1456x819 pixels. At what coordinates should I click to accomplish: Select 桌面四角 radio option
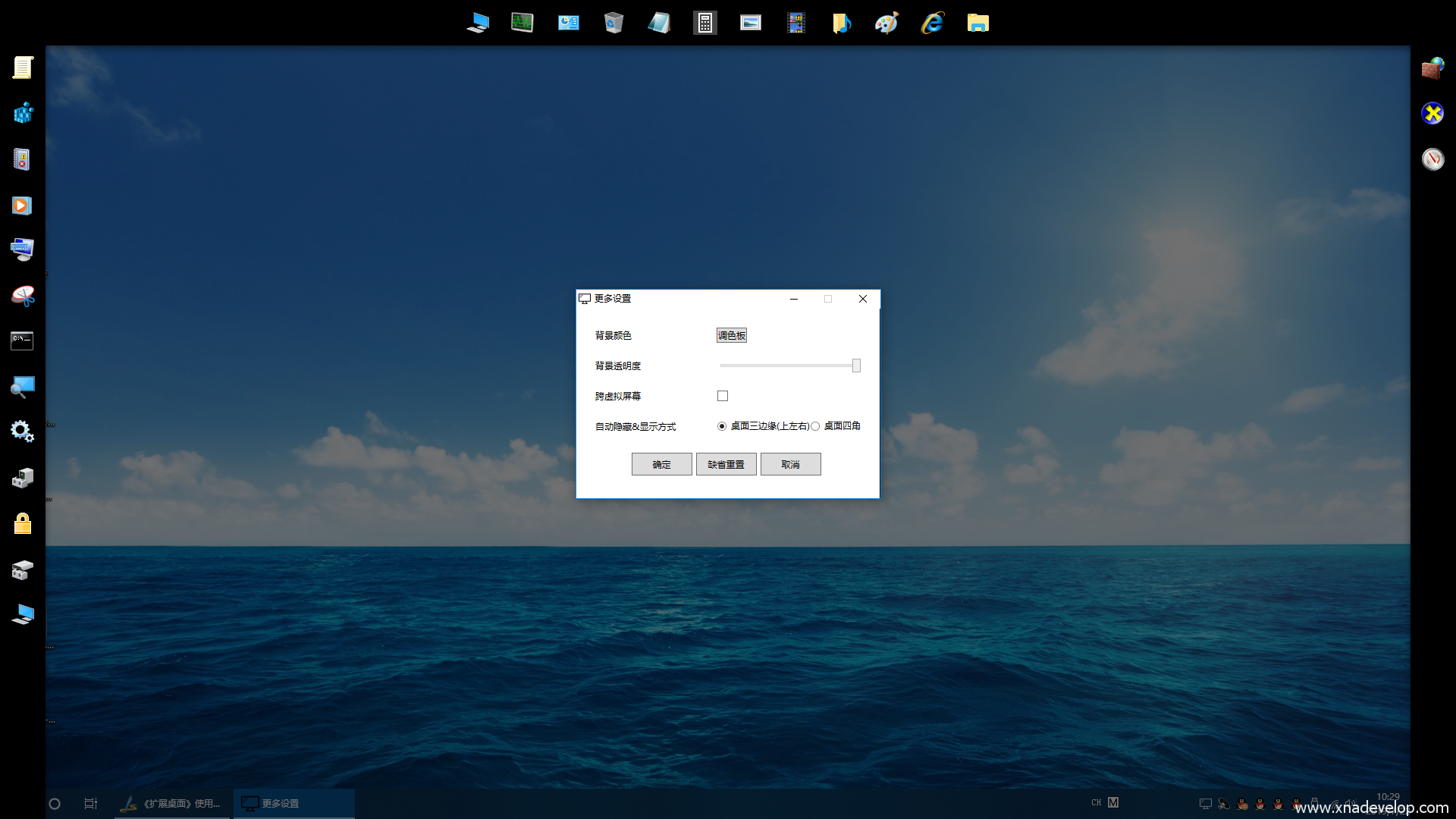[x=815, y=426]
